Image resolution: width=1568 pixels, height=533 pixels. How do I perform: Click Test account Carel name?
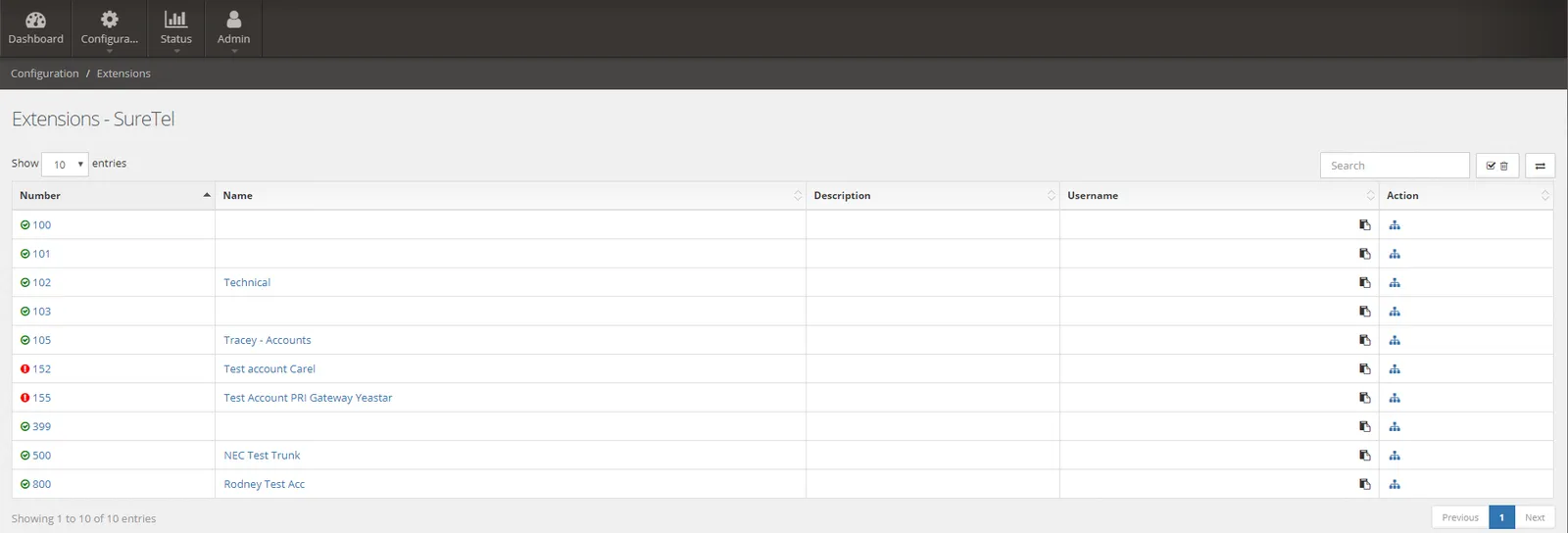pyautogui.click(x=269, y=369)
